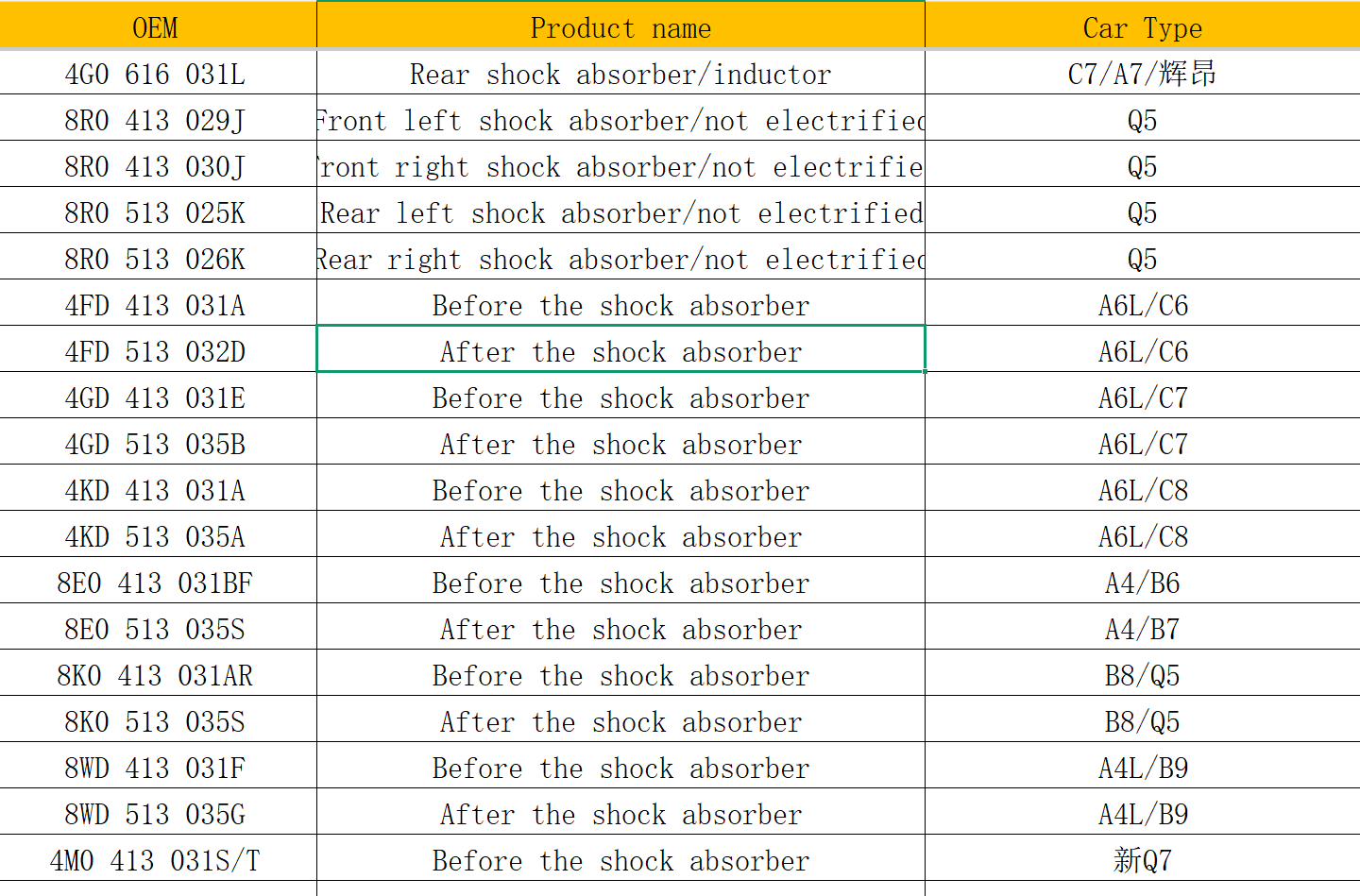Click OEM cell 4GD 513 035B

point(156,444)
